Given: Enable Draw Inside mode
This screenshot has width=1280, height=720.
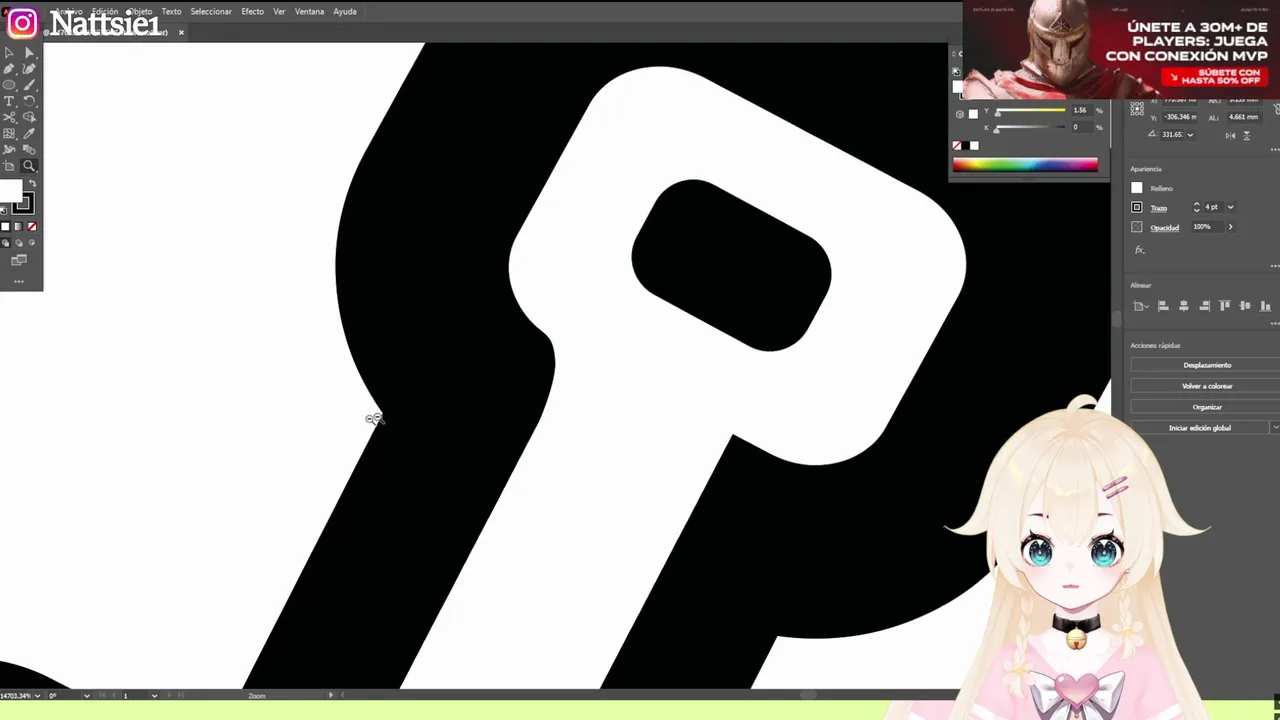Looking at the screenshot, I should coord(32,242).
